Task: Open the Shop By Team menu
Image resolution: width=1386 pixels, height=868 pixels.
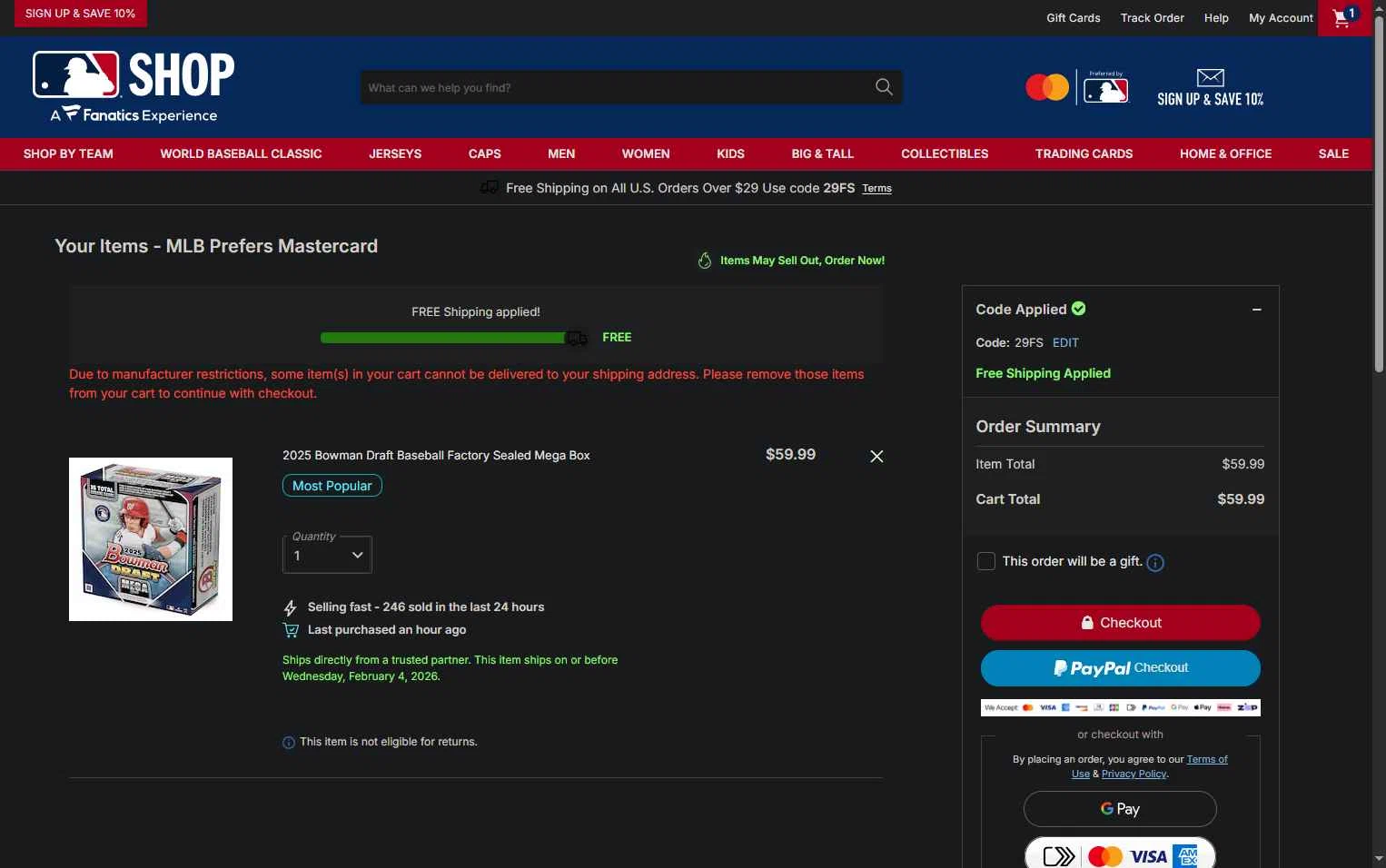Action: point(68,153)
